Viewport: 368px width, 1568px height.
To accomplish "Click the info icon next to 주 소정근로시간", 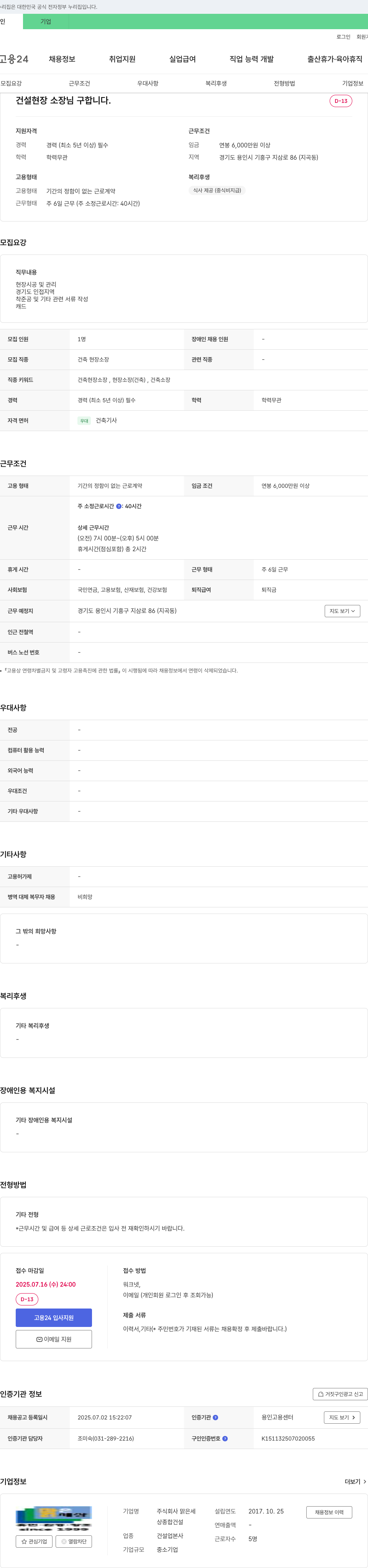I will click(x=118, y=506).
